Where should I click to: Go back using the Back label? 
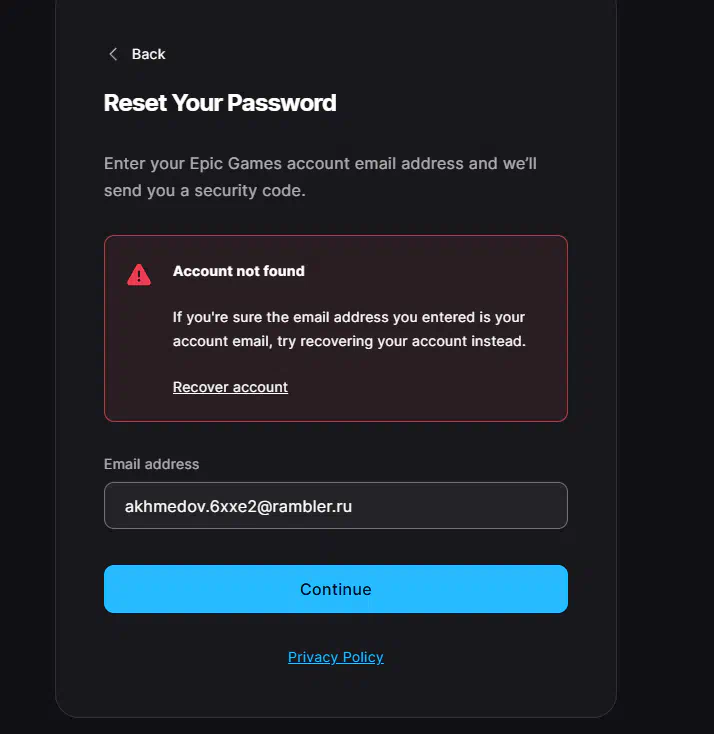coord(149,54)
